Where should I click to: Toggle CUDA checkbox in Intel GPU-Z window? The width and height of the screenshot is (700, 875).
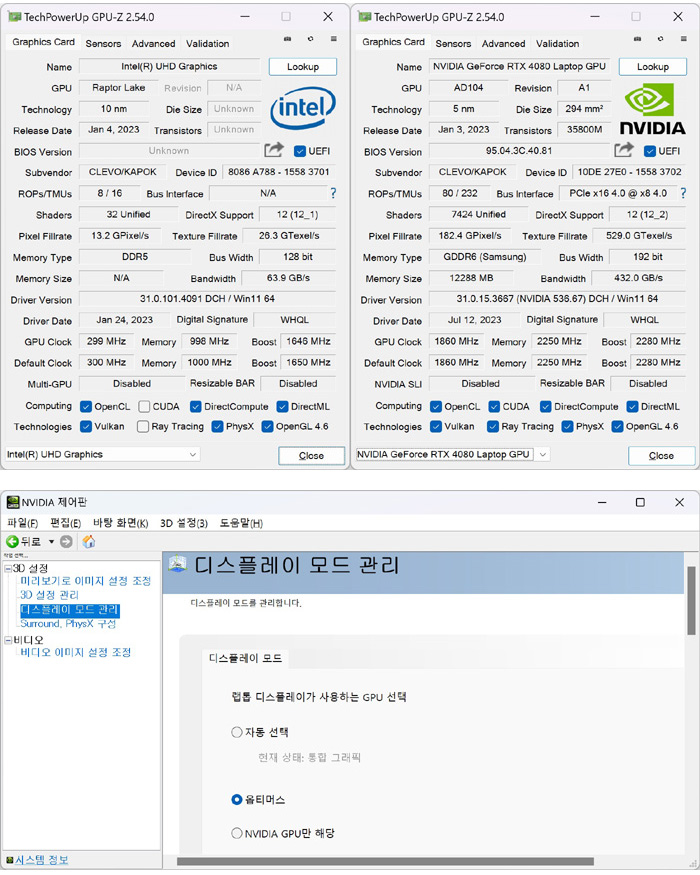[144, 406]
